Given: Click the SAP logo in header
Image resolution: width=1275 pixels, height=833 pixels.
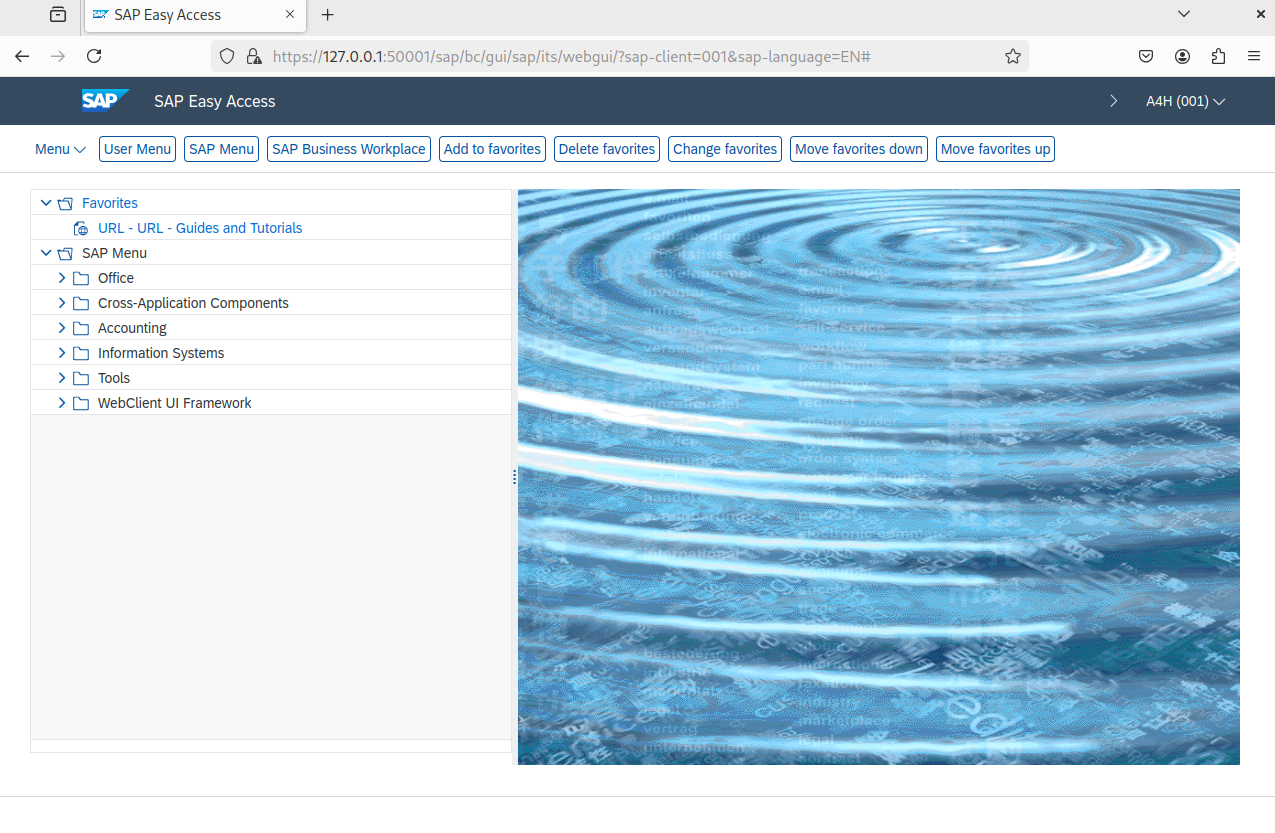Looking at the screenshot, I should coord(105,100).
